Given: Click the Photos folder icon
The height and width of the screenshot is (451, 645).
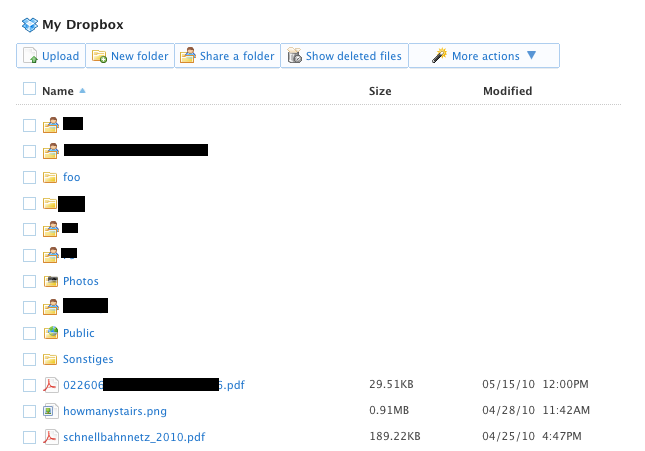Looking at the screenshot, I should pos(50,281).
